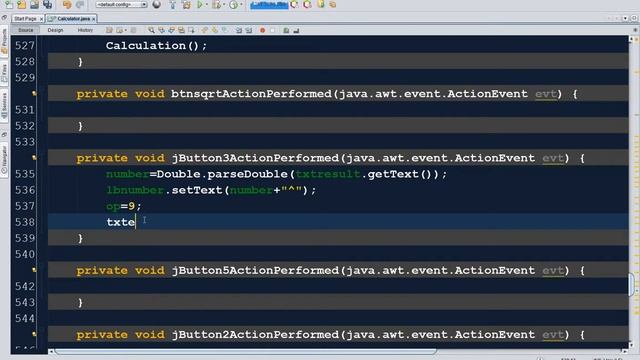Click gutter marker beside jButton5ActionPerformed
Image resolution: width=640 pixels, height=360 pixels.
click(x=35, y=270)
